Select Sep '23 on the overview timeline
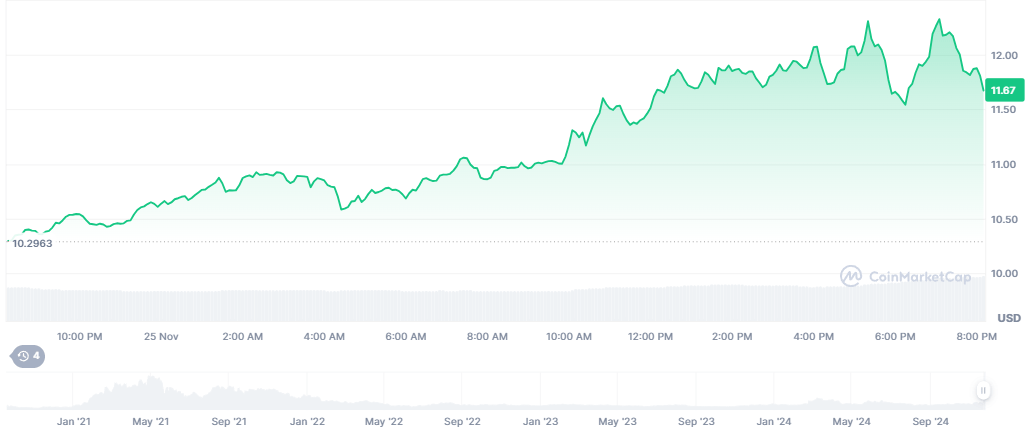 pyautogui.click(x=696, y=422)
